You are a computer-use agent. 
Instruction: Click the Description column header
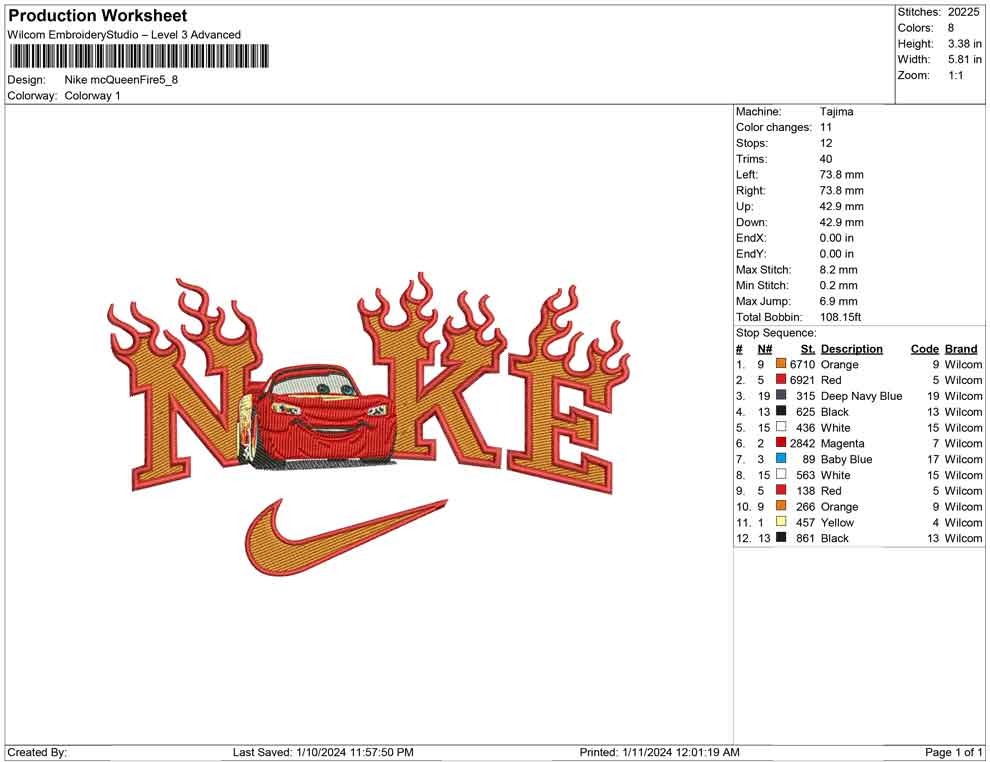[x=852, y=349]
